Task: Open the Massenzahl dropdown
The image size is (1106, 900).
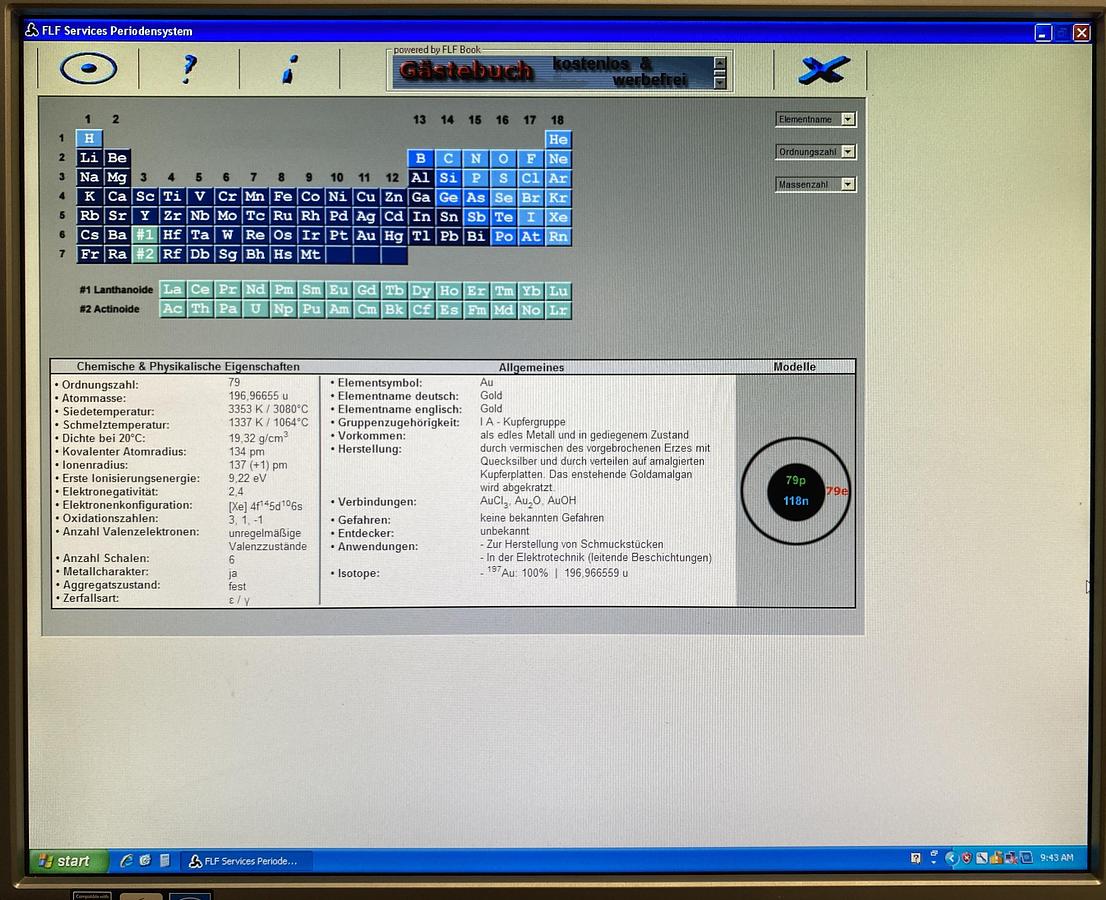Action: click(813, 184)
